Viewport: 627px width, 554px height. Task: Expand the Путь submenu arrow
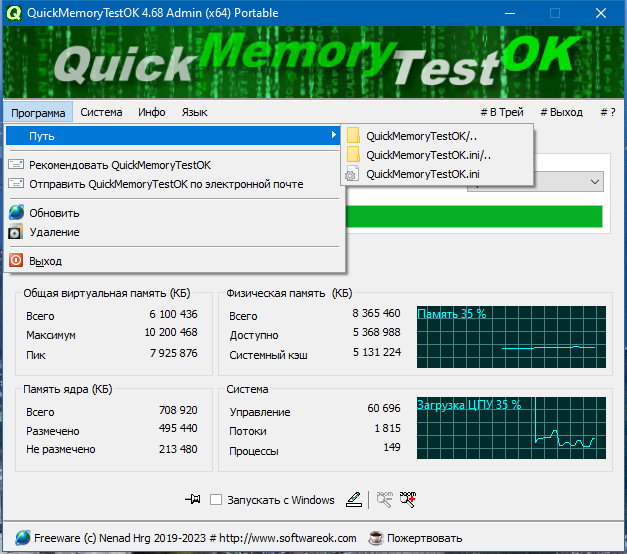point(333,135)
